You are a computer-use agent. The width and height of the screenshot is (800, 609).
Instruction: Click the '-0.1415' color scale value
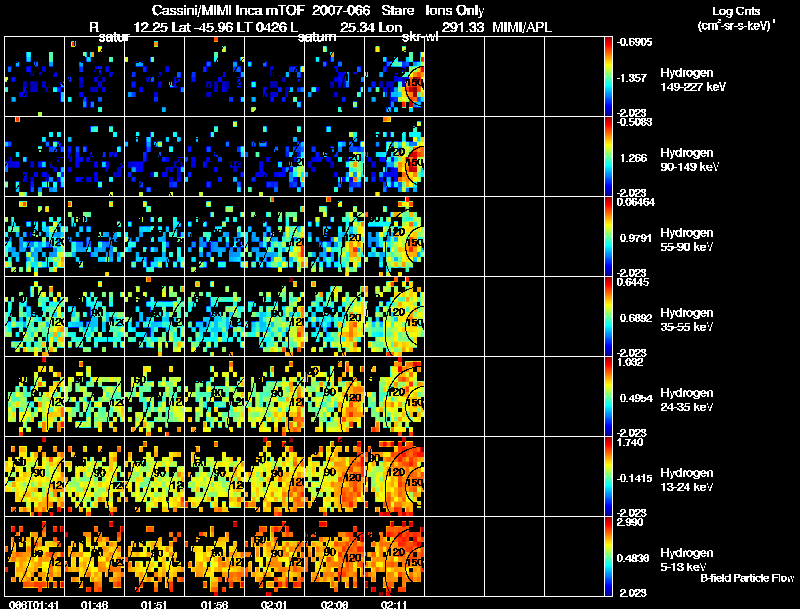click(x=634, y=478)
